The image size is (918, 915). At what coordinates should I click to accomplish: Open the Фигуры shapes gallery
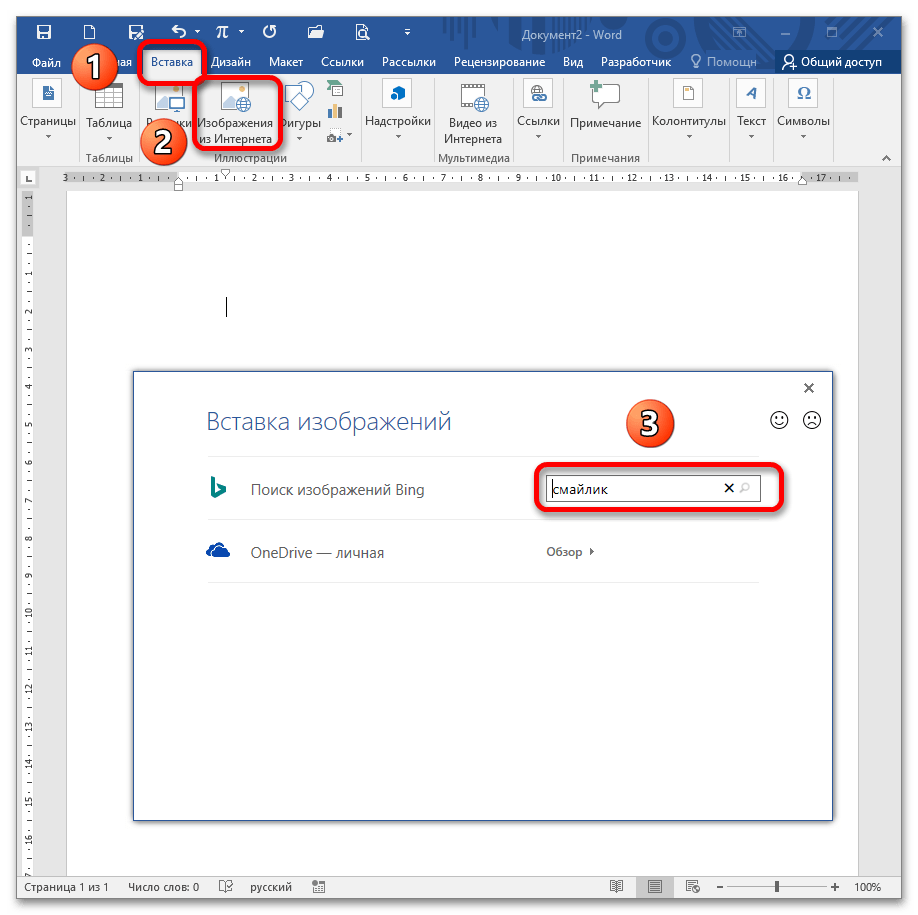[300, 112]
